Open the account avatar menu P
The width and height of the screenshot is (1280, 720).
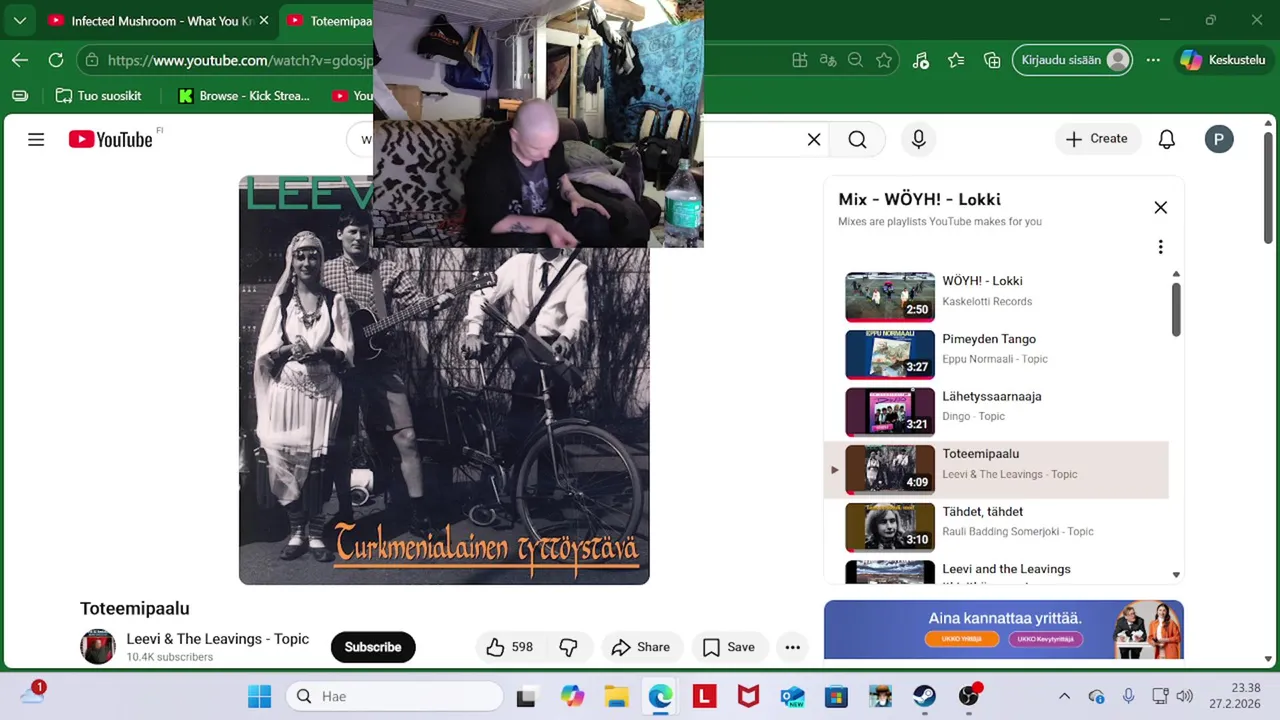click(x=1218, y=140)
